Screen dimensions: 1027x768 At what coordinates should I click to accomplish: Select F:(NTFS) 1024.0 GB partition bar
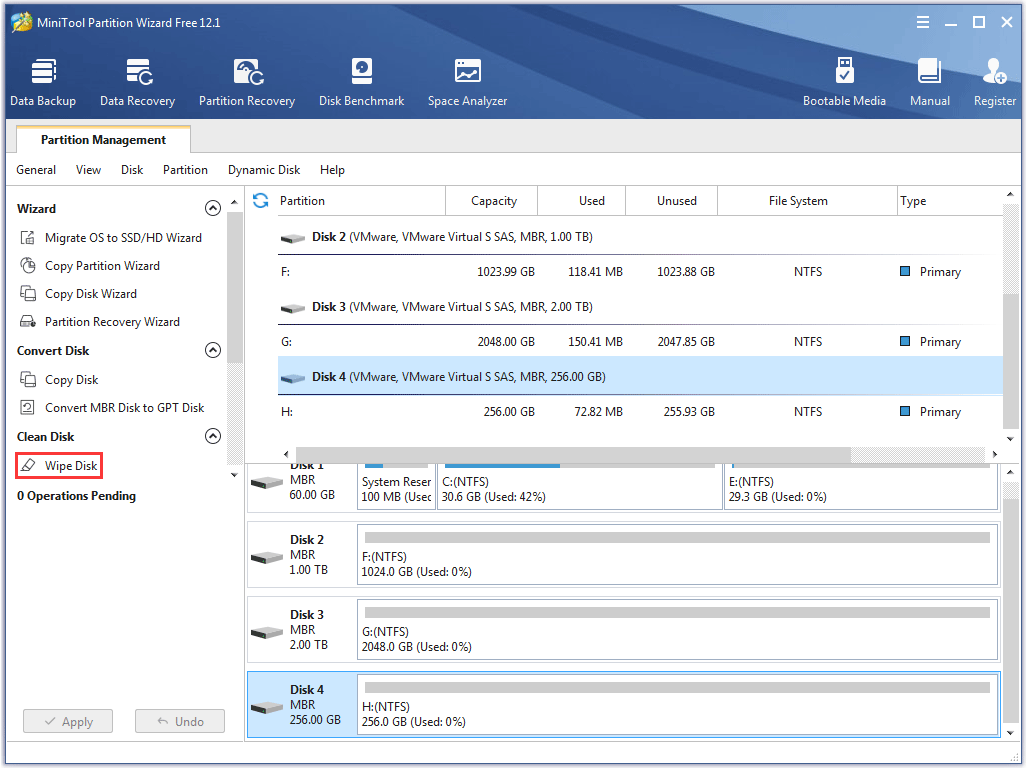coord(677,555)
